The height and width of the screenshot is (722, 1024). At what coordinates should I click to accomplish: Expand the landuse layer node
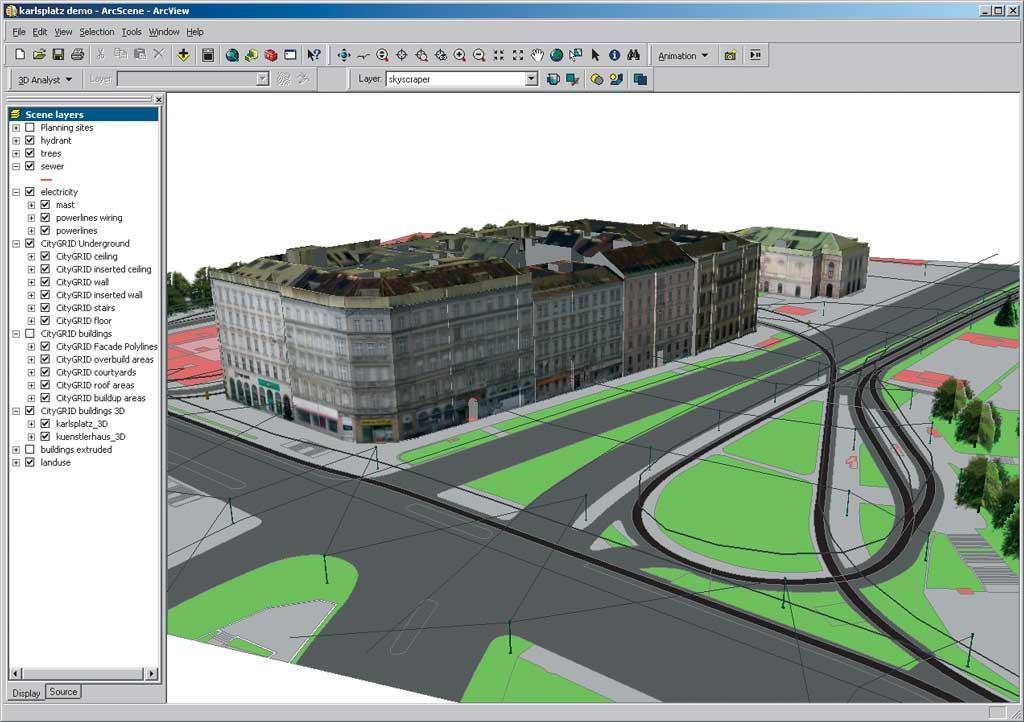pos(16,463)
